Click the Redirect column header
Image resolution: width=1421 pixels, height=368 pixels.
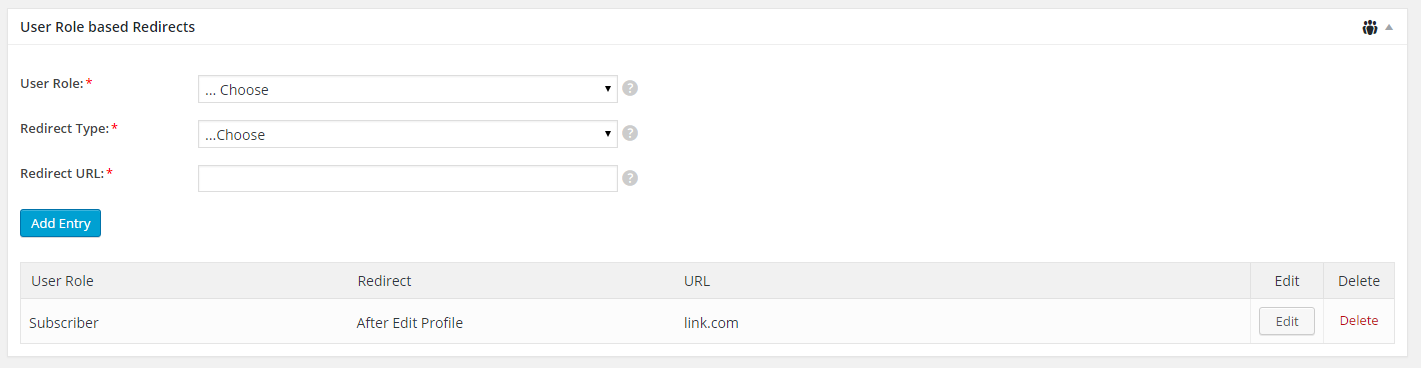(x=384, y=281)
